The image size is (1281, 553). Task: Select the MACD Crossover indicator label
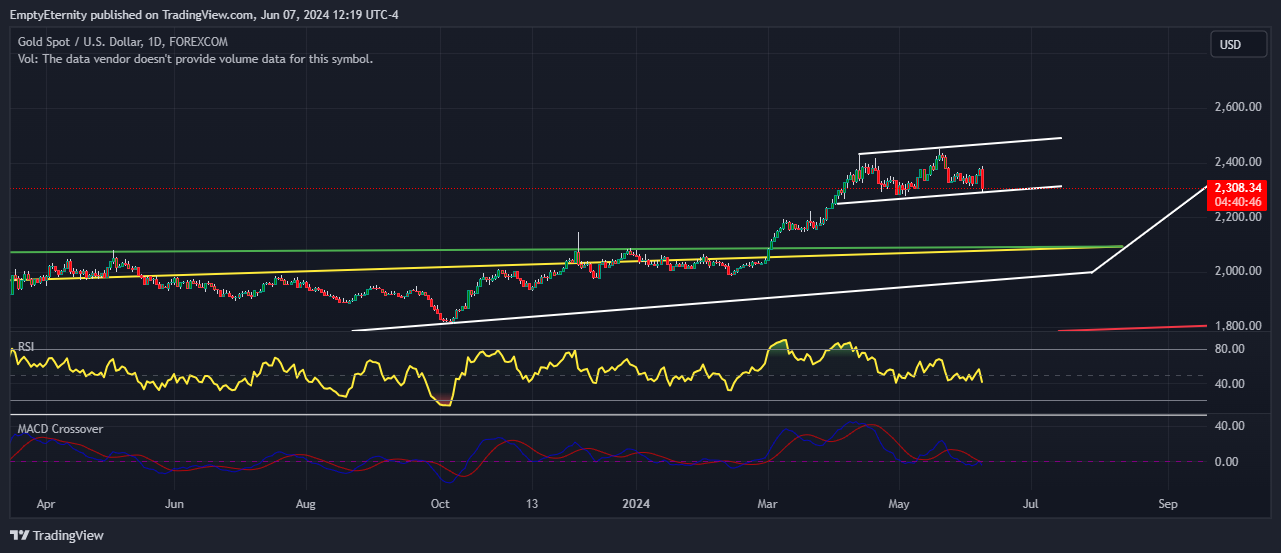[x=60, y=429]
